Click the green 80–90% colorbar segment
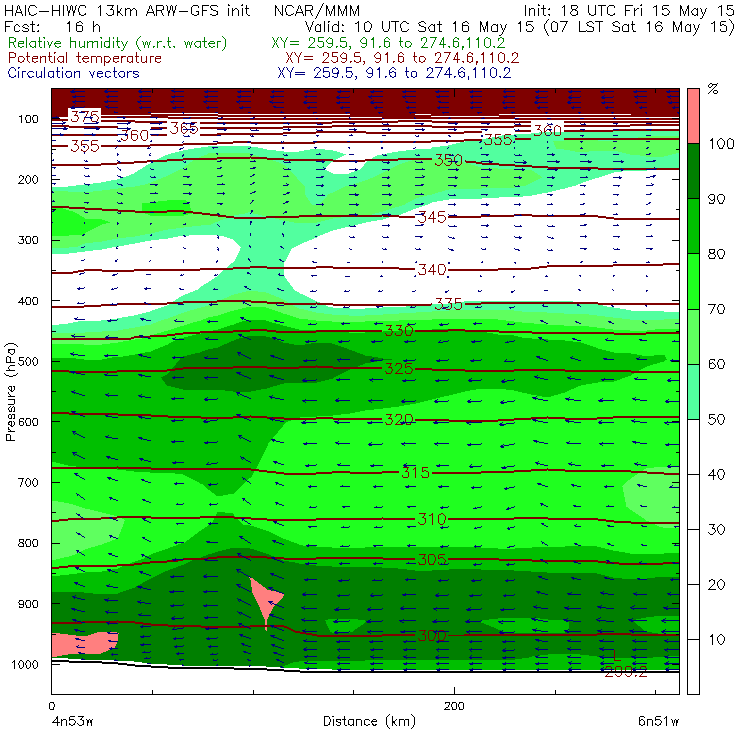 coord(693,226)
